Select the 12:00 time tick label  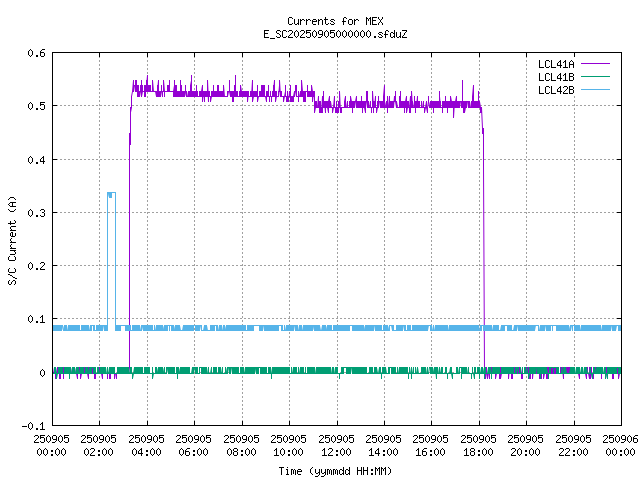pyautogui.click(x=336, y=445)
